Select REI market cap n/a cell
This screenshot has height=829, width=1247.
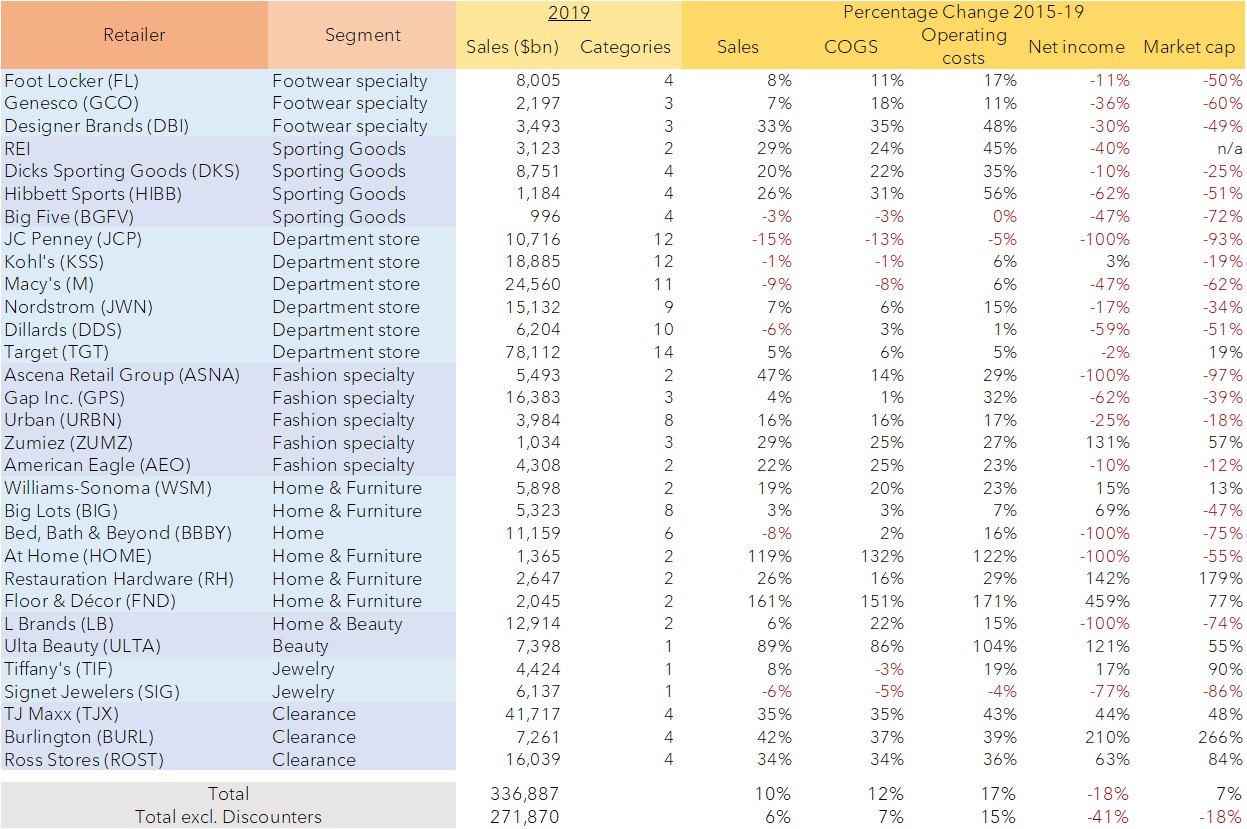click(x=1230, y=149)
